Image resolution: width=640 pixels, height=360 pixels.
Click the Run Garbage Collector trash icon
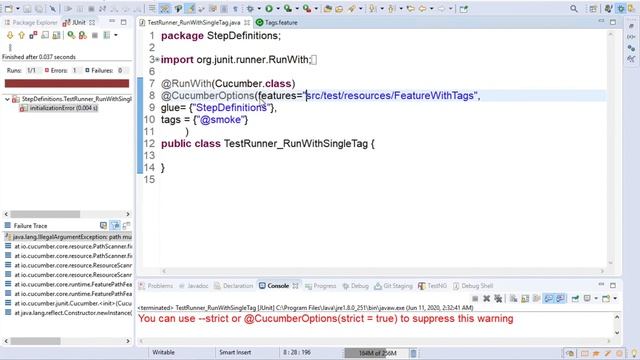click(x=413, y=353)
